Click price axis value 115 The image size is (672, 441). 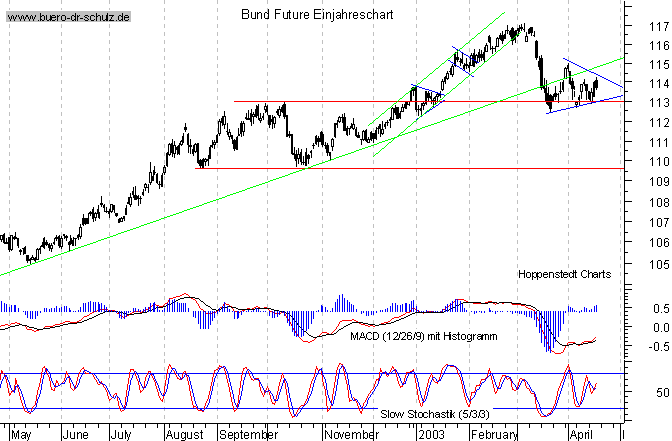(x=659, y=65)
